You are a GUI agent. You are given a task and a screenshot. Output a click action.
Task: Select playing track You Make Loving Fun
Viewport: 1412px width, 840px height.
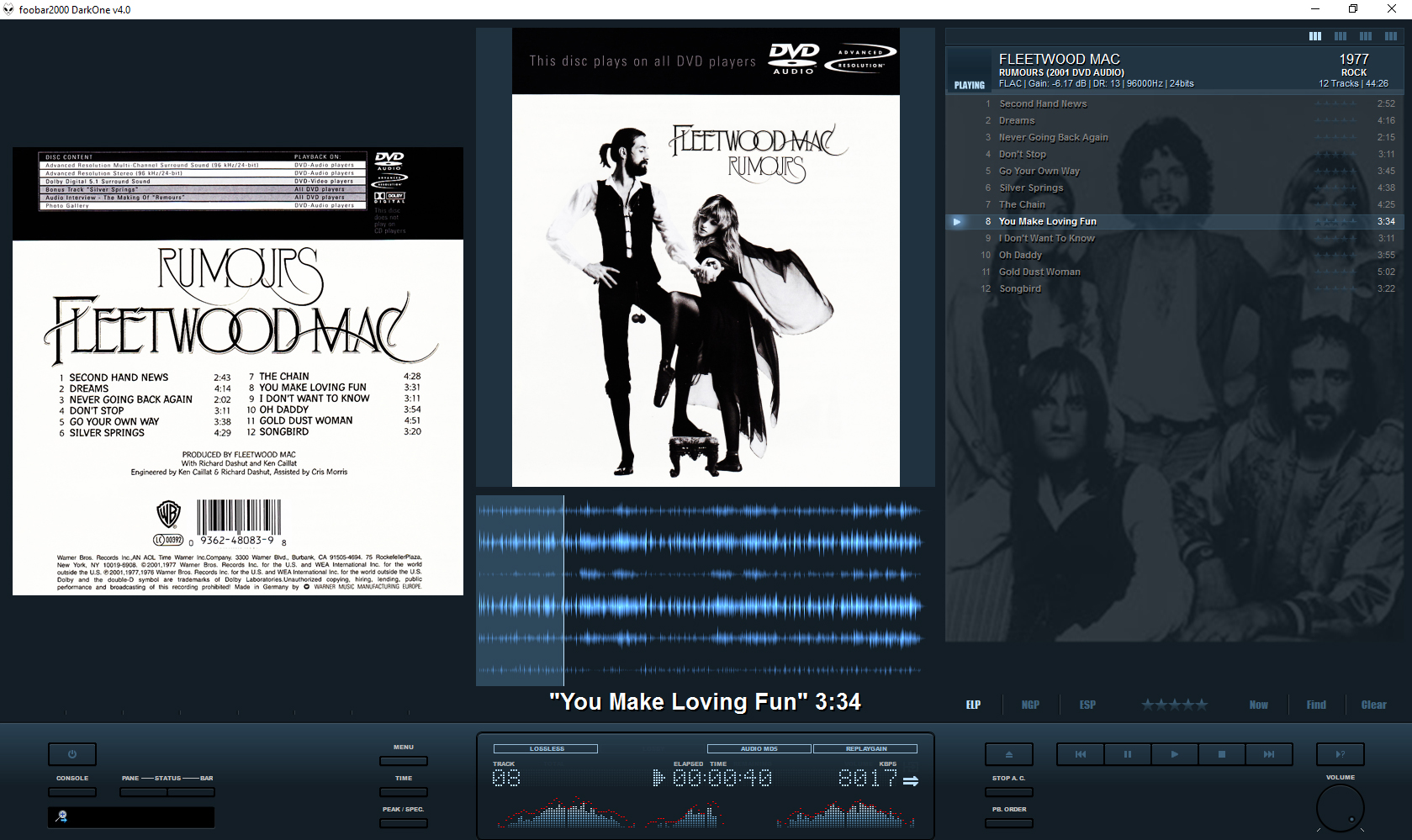[1175, 221]
